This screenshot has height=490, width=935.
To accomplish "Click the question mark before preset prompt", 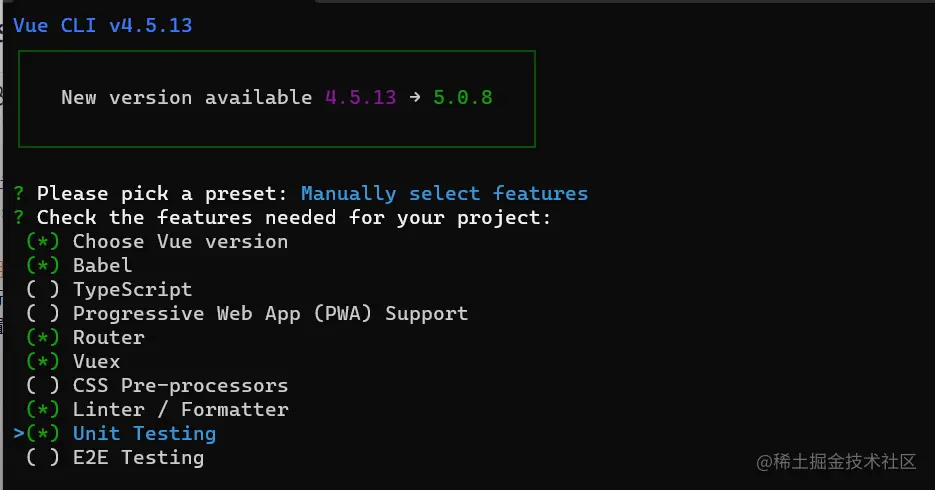I will click(19, 193).
